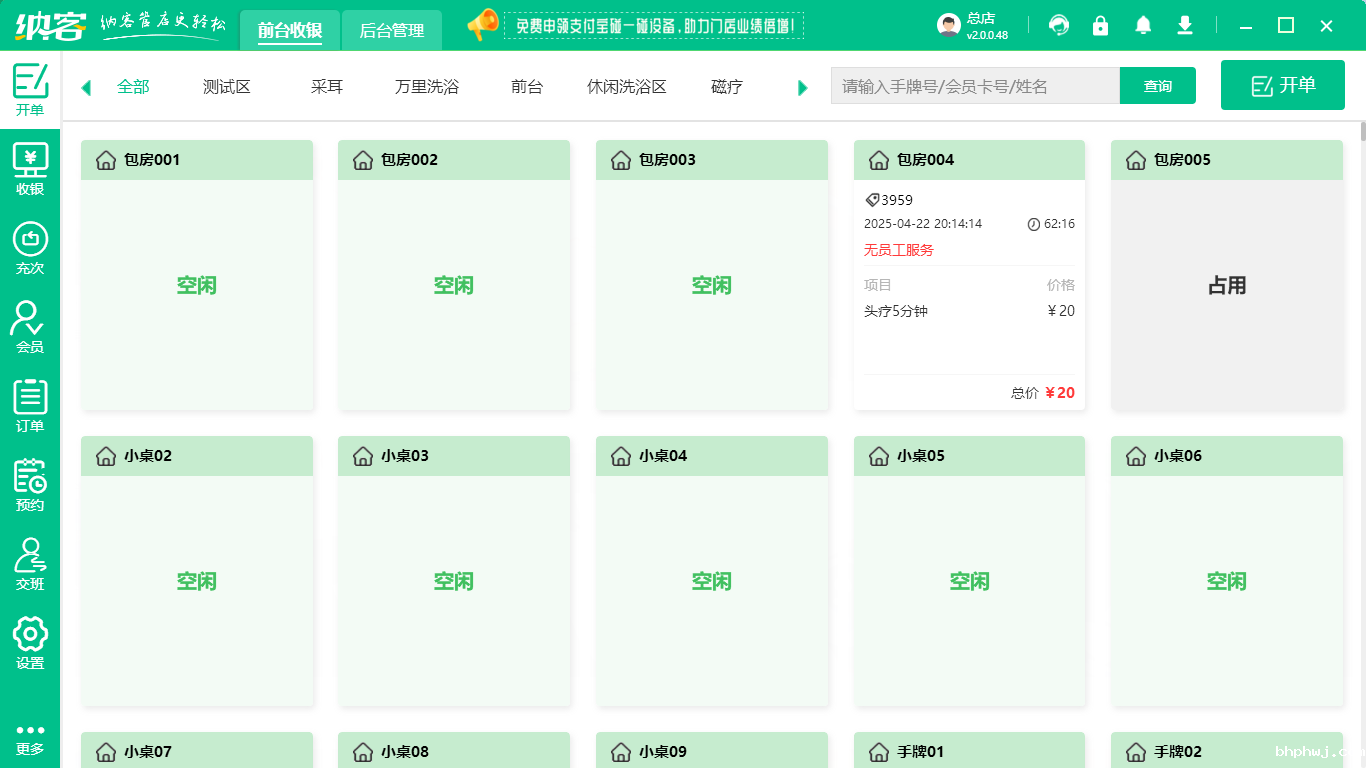1366x768 pixels.
Task: Click the 总店 user avatar
Action: point(949,26)
